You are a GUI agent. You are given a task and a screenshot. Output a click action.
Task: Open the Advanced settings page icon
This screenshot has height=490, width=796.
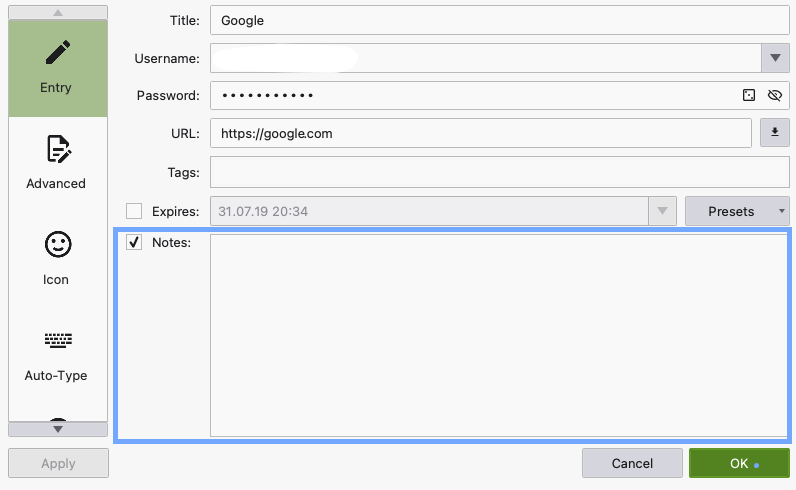(58, 149)
